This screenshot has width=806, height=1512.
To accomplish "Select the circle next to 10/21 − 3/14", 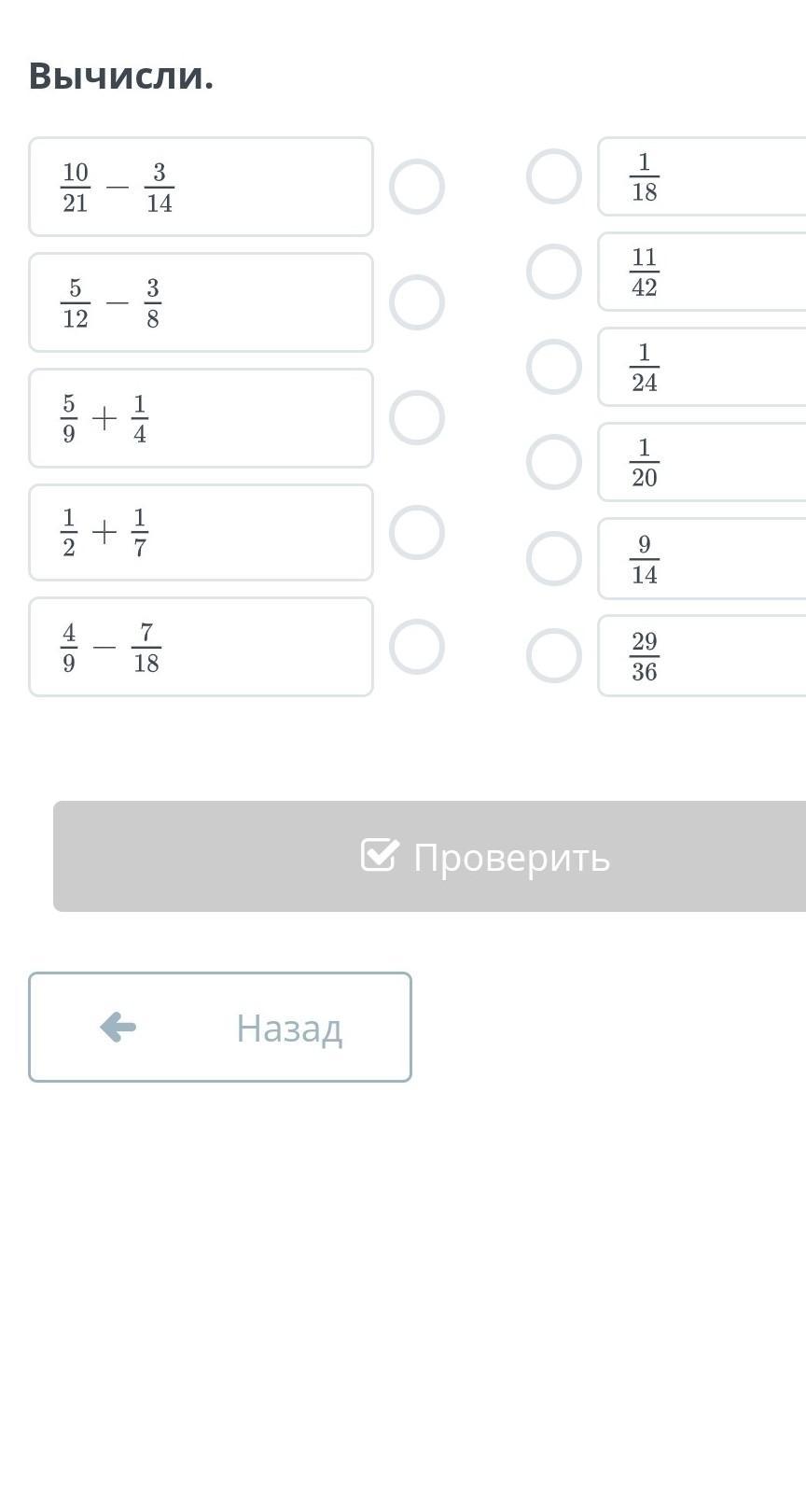I will pos(416,187).
